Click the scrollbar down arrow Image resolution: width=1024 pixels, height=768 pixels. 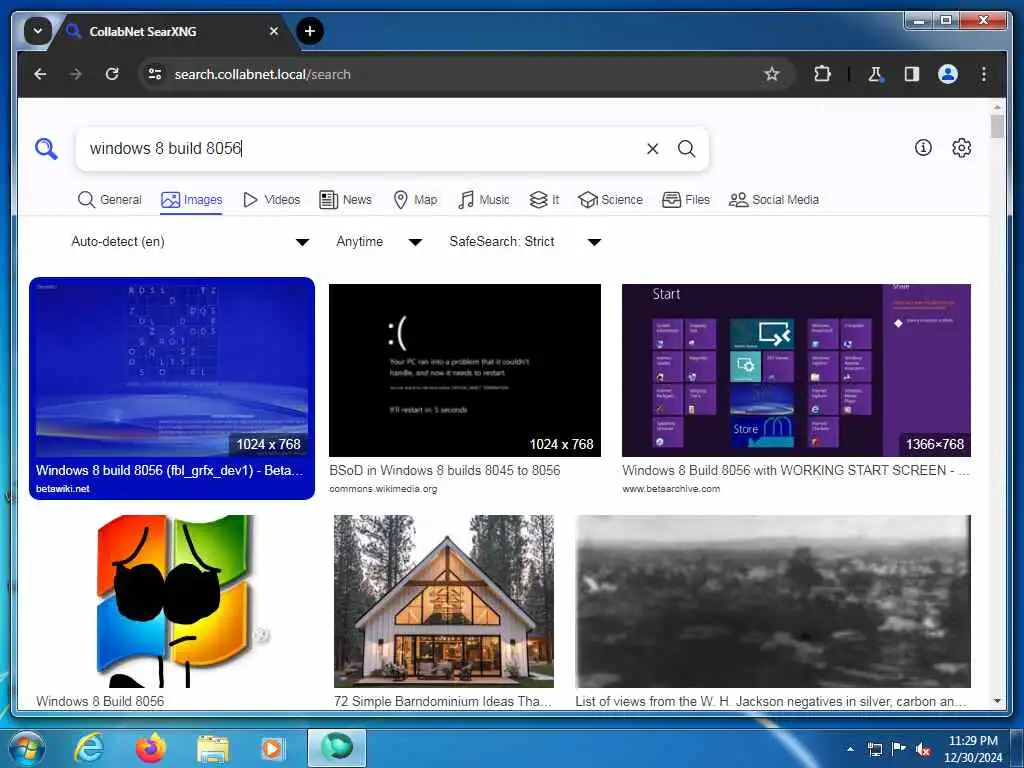(x=997, y=701)
